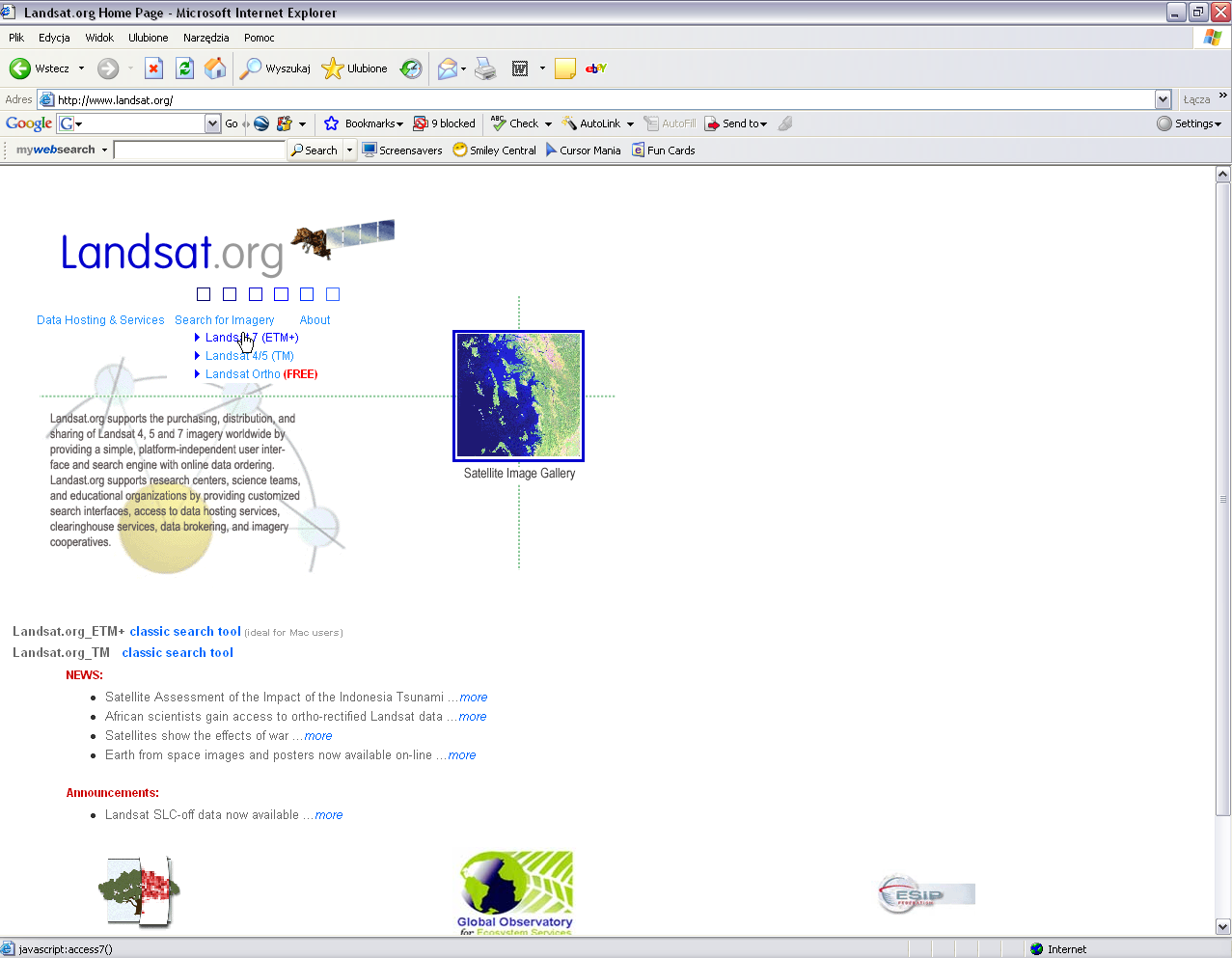Open the Edycja menu
Viewport: 1232px width, 958px height.
[54, 38]
